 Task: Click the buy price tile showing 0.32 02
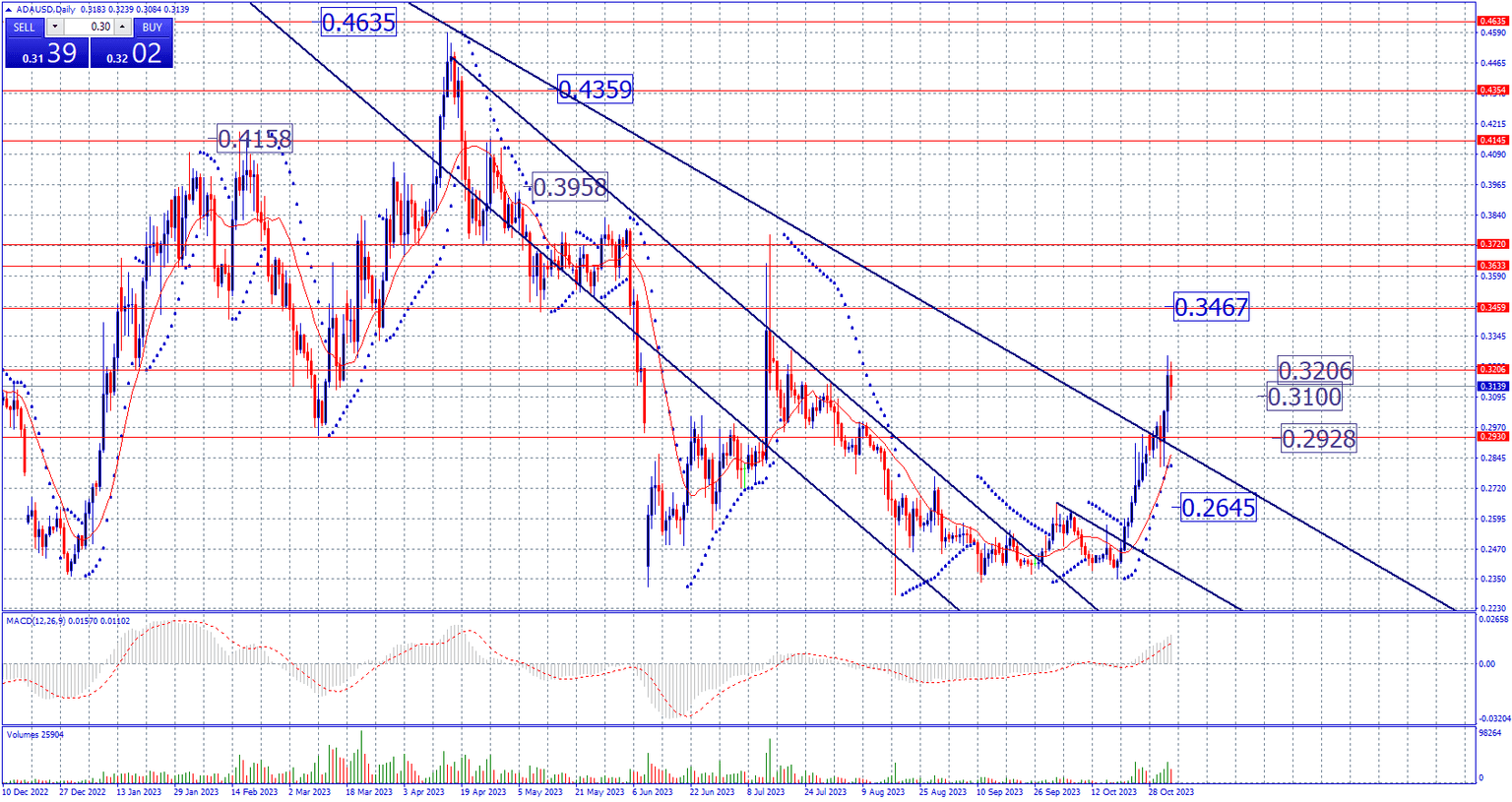(131, 54)
